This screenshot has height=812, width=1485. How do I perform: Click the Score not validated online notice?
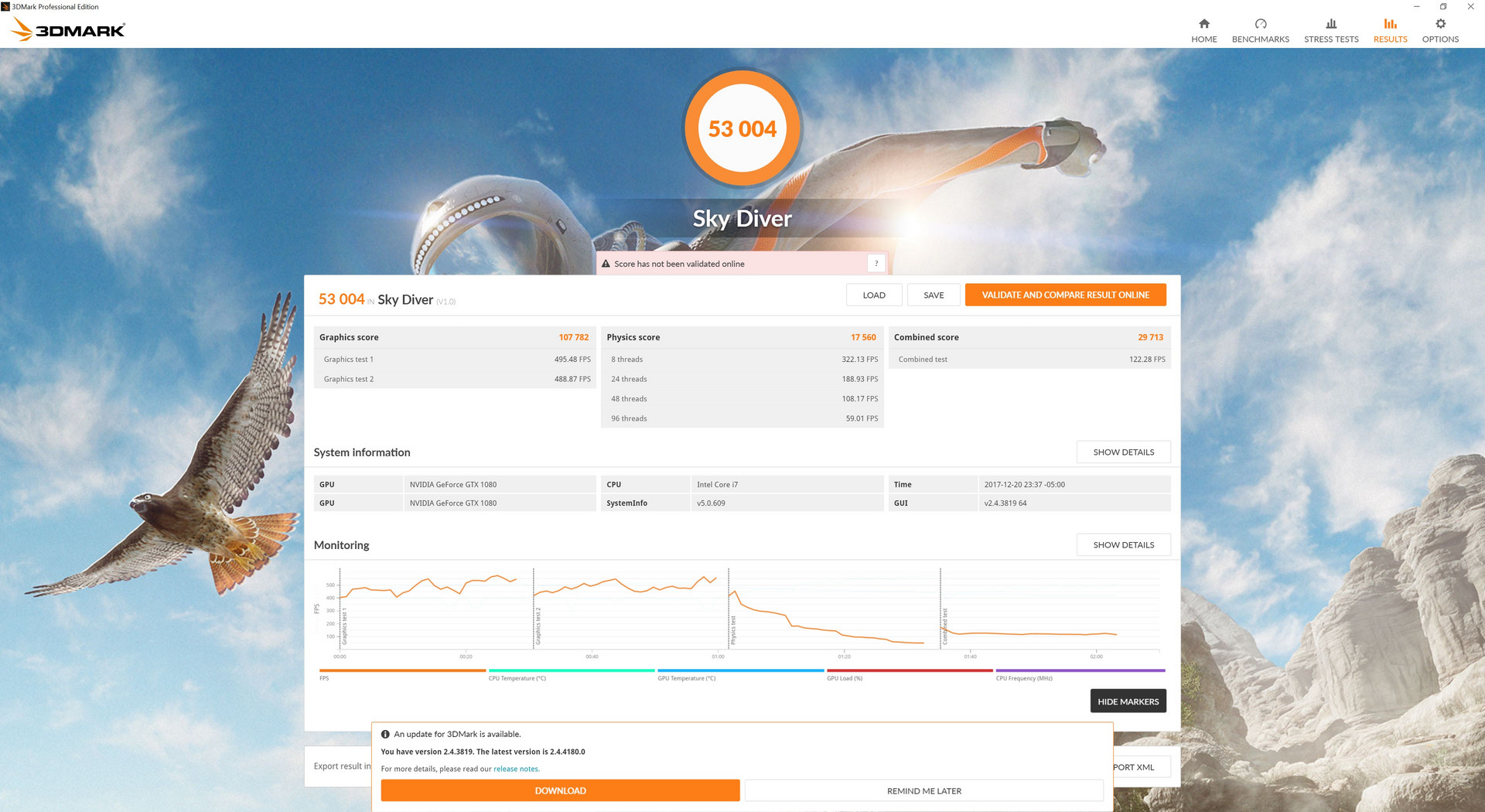pyautogui.click(x=742, y=264)
